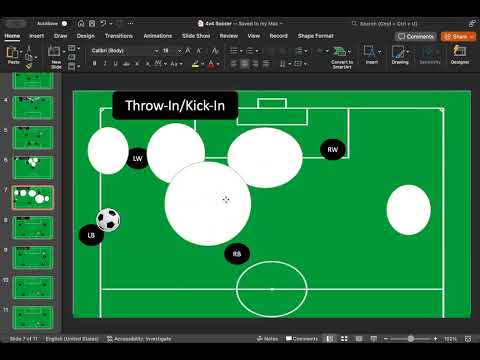
Task: Switch to the Insert tab
Action: (37, 36)
